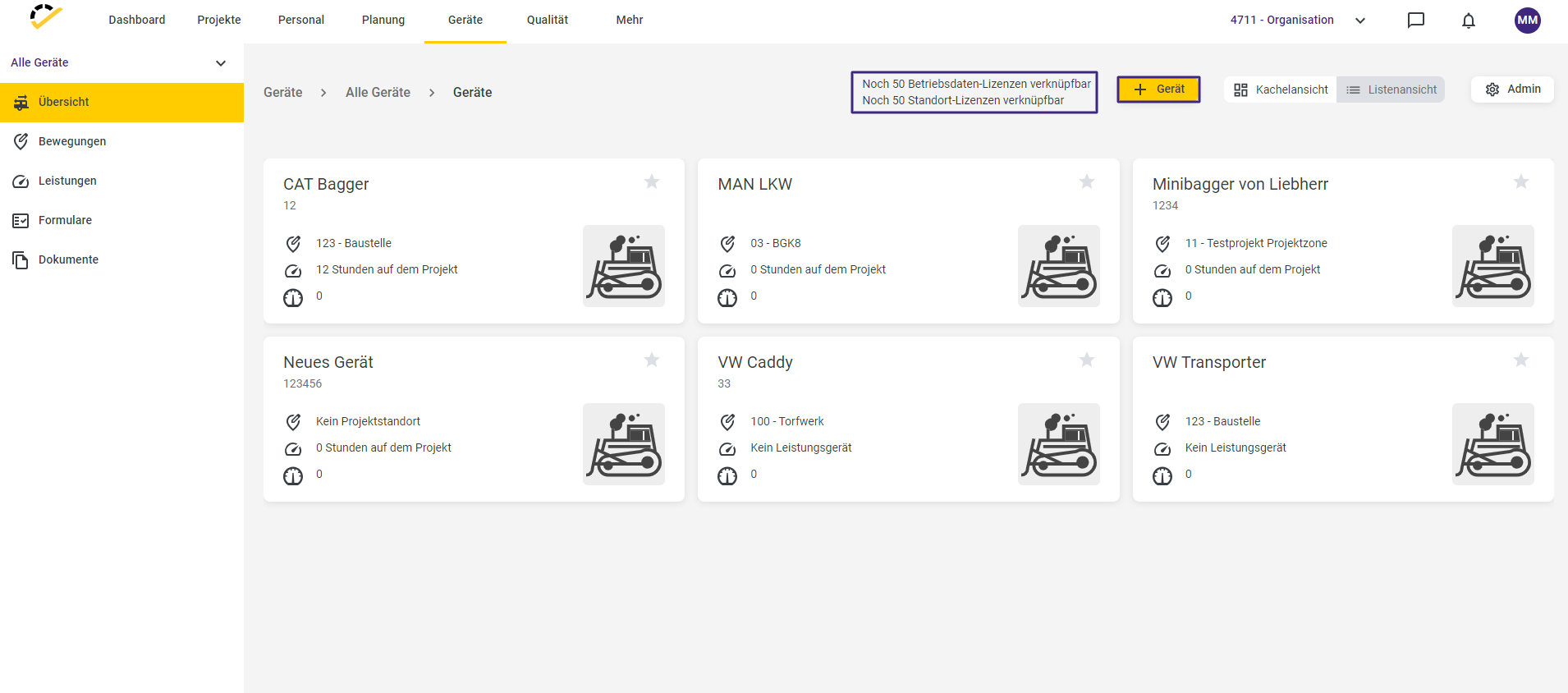Open the Mehr menu
Viewport: 1568px width, 693px height.
tap(630, 21)
